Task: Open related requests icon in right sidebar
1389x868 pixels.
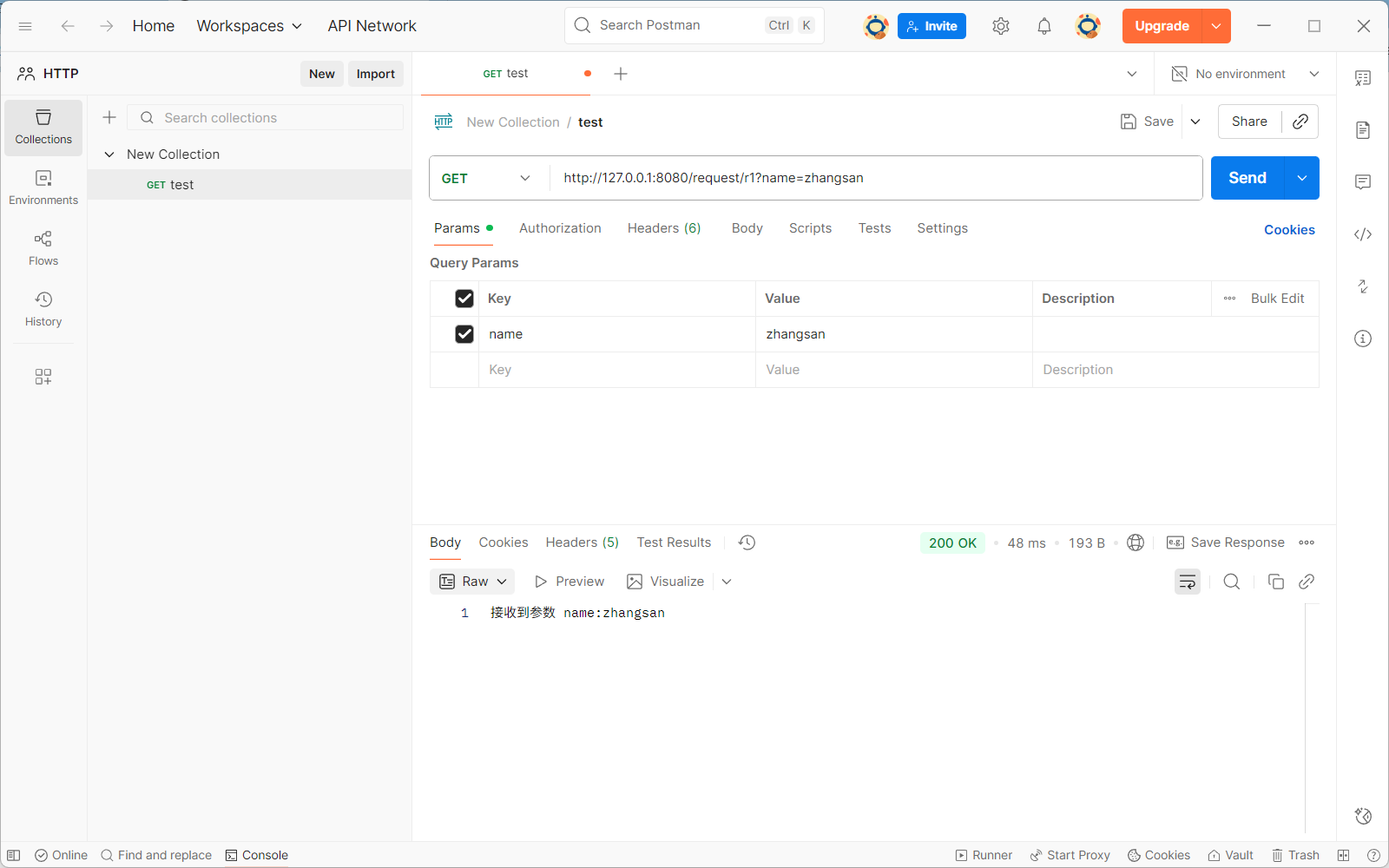Action: 1363,286
